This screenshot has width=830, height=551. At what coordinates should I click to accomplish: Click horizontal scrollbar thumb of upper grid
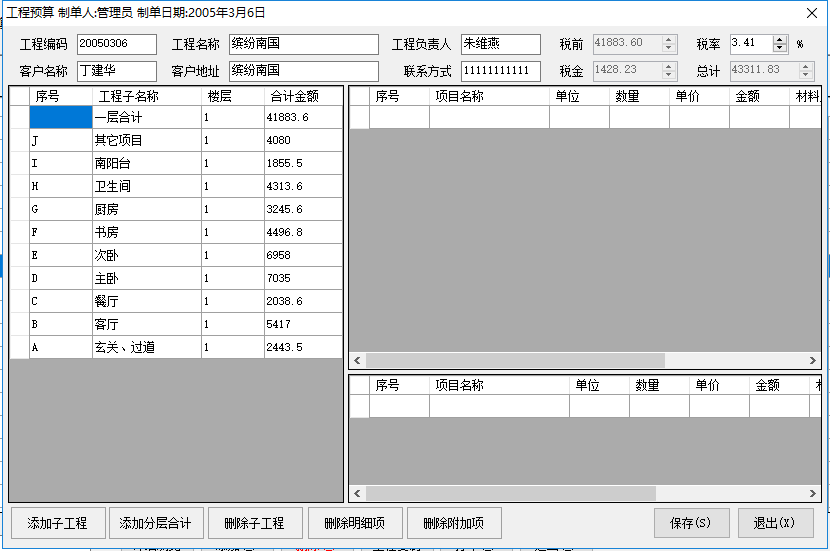[515, 360]
